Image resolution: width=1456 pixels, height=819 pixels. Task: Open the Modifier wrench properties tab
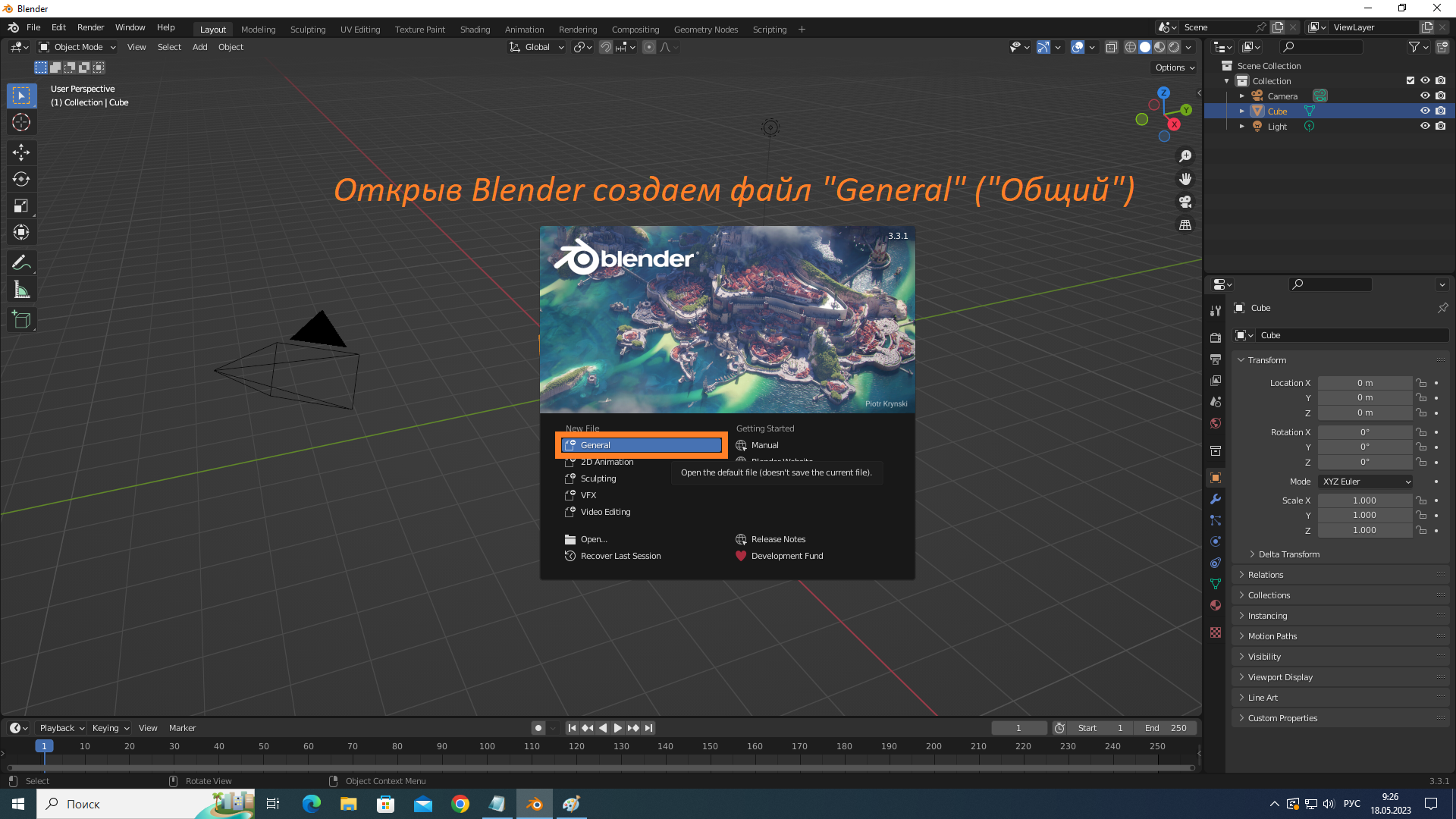pyautogui.click(x=1216, y=499)
